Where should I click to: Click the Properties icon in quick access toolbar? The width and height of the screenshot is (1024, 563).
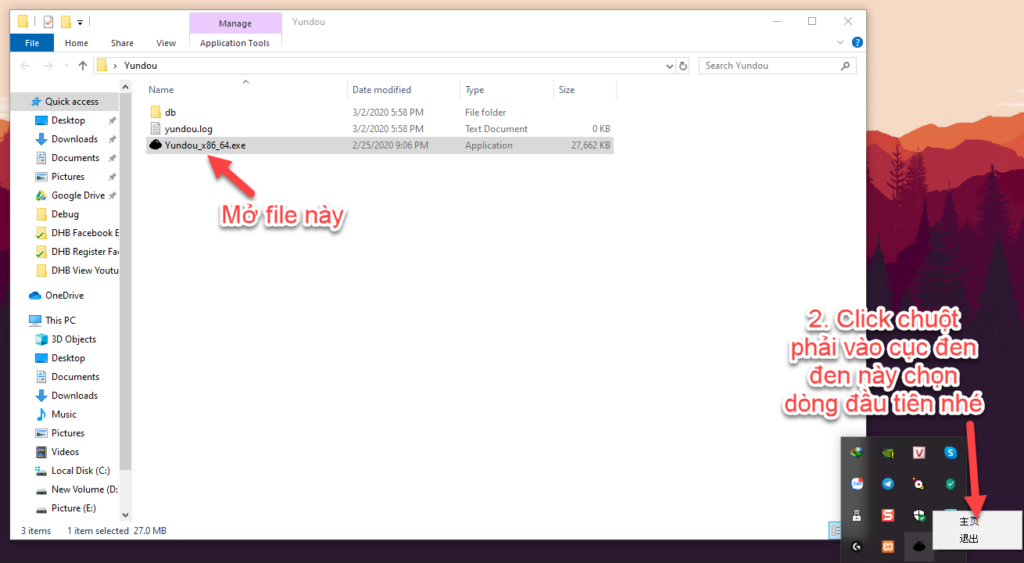click(48, 22)
